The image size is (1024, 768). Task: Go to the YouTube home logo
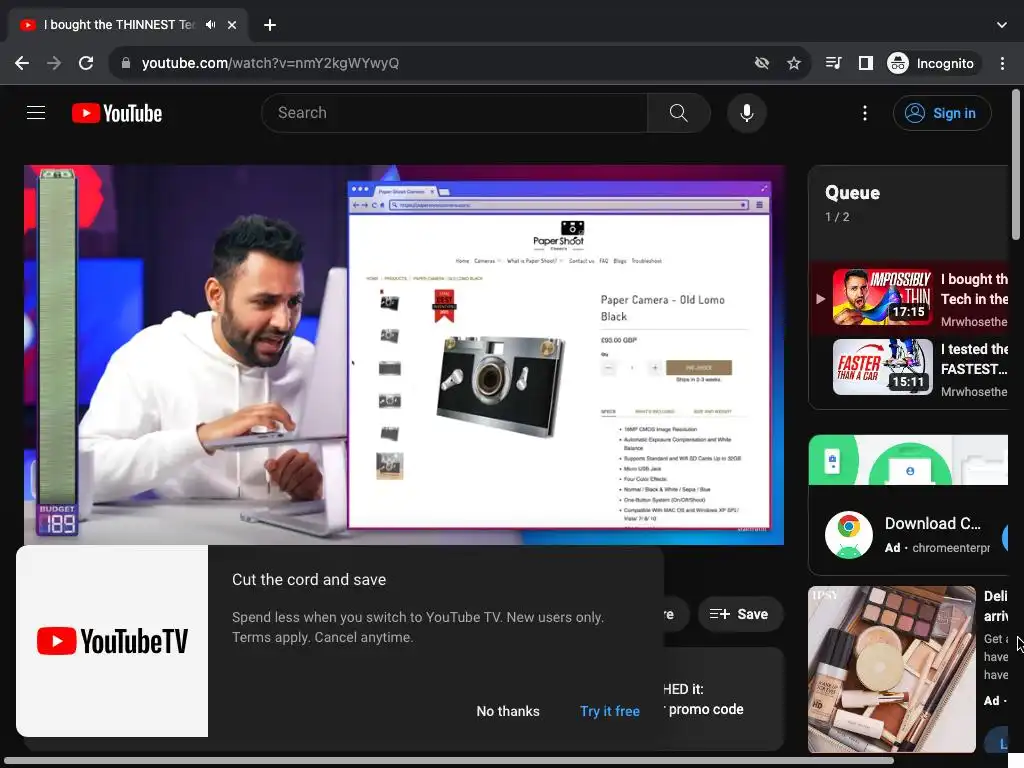(x=117, y=113)
